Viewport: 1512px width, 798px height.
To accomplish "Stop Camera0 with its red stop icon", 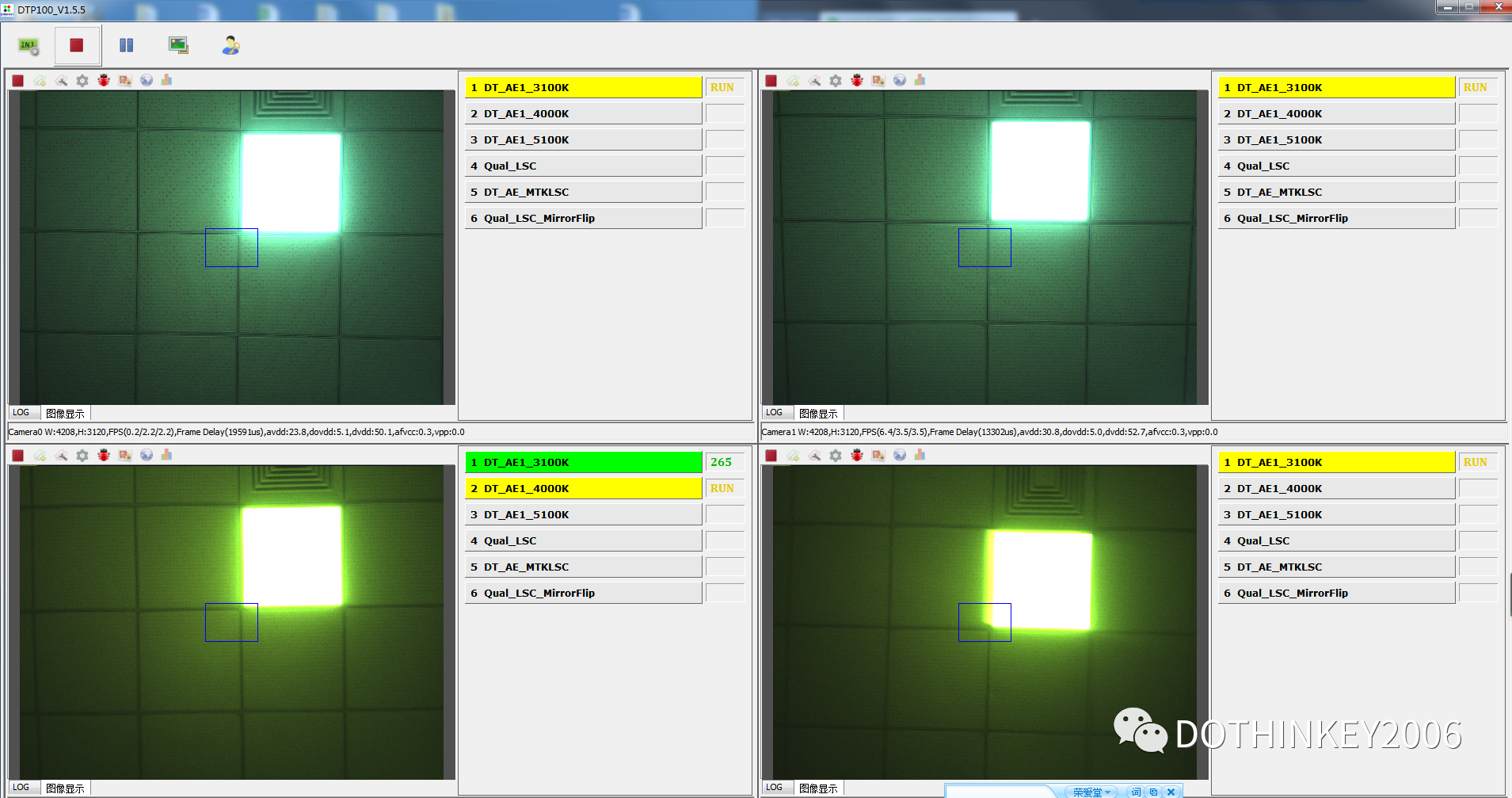I will (x=18, y=80).
